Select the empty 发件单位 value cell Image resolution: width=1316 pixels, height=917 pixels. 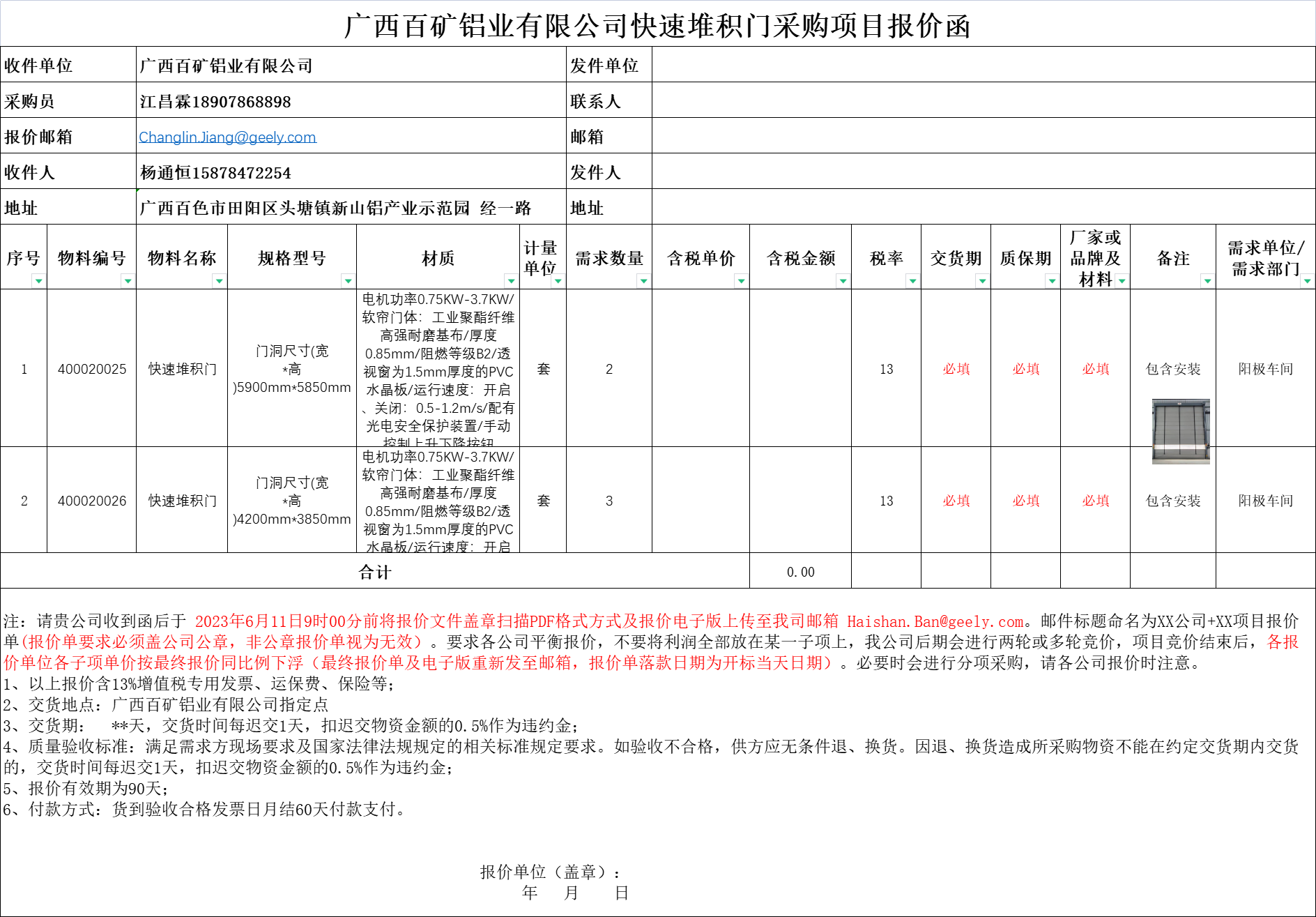point(984,65)
